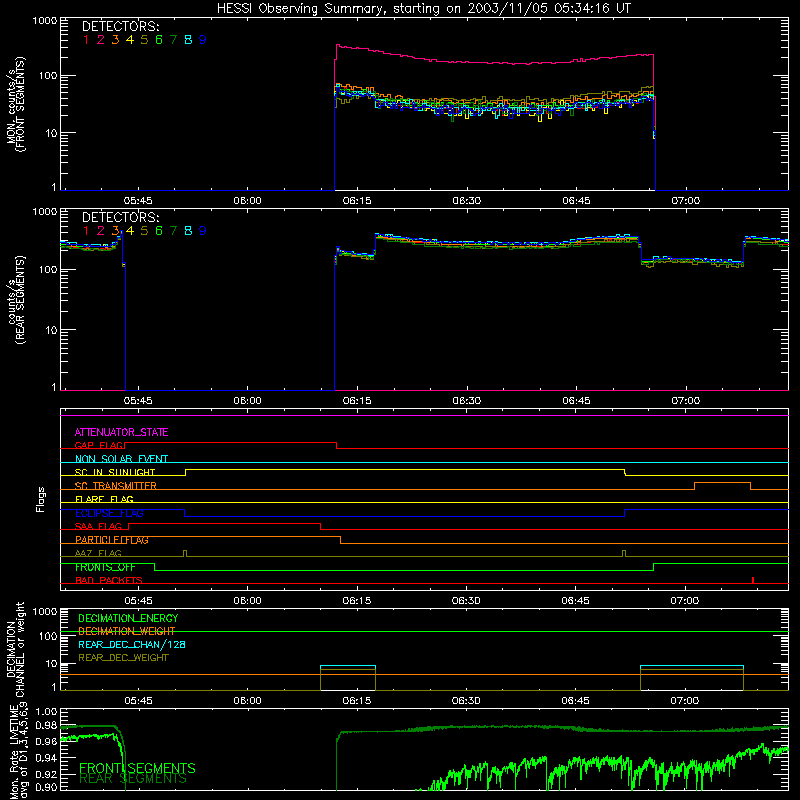Screen dimensions: 800x800
Task: Click the DECIMATION_ENERGY legend entry
Action: 128,618
